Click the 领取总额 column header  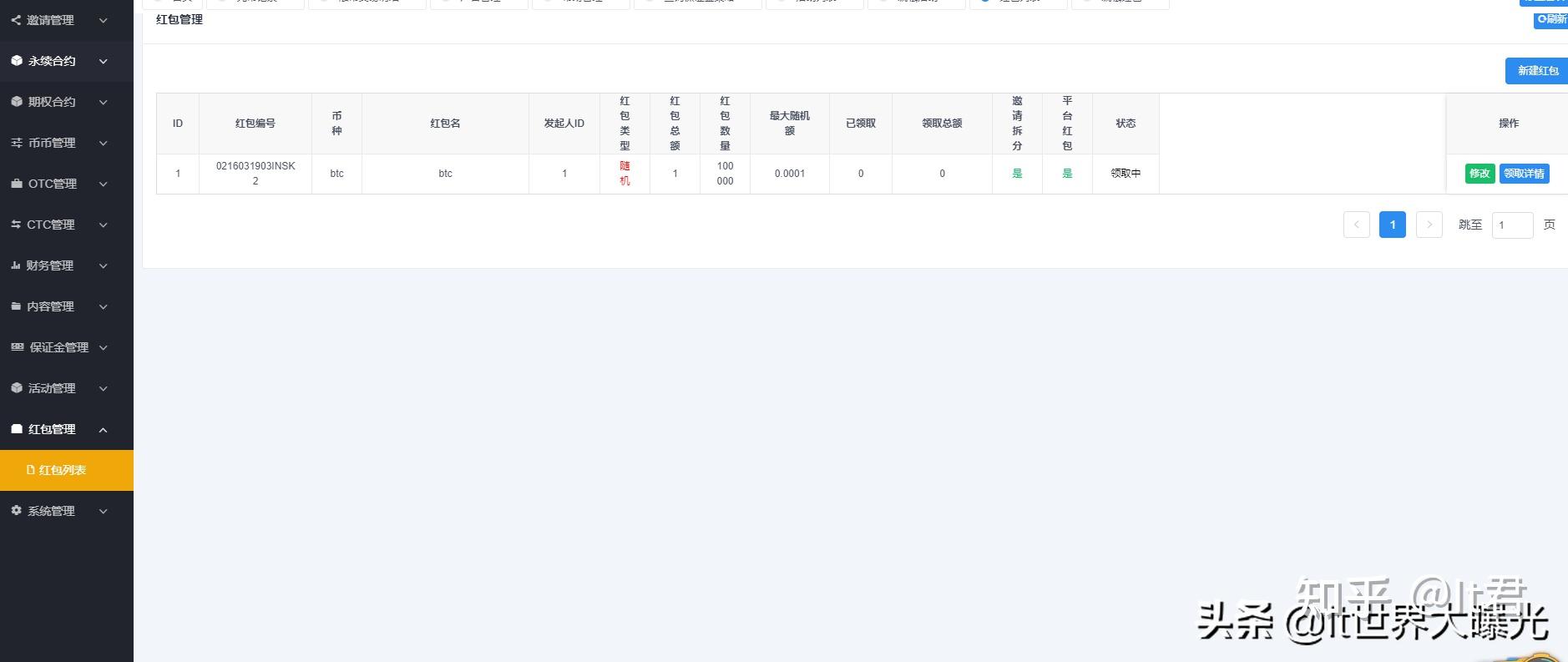tap(942, 124)
